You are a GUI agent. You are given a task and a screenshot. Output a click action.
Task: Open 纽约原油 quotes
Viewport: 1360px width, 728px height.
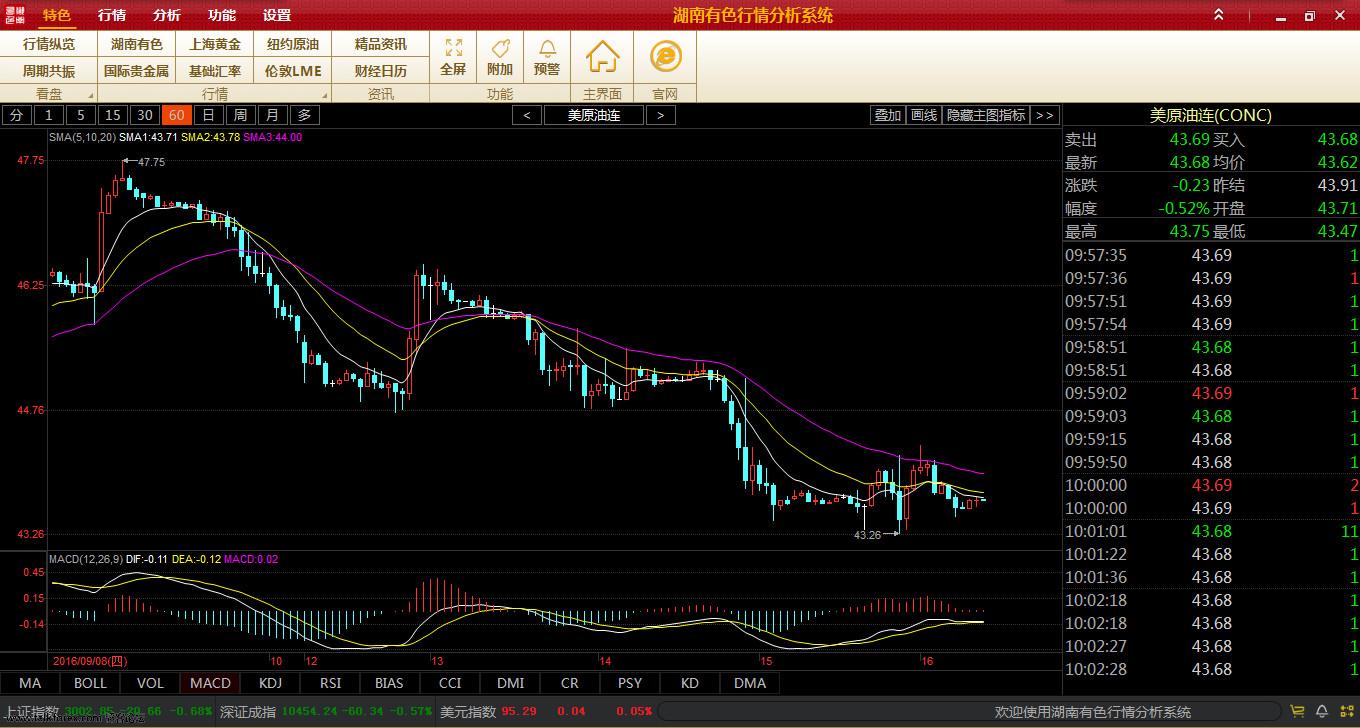[x=293, y=44]
